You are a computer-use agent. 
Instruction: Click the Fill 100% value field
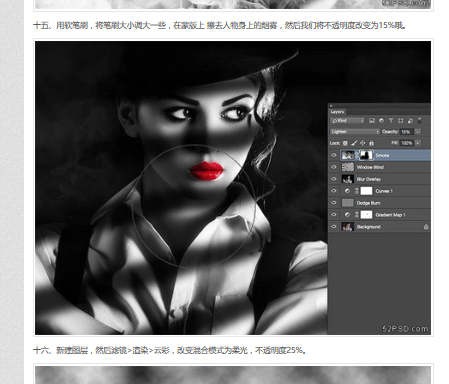point(407,143)
